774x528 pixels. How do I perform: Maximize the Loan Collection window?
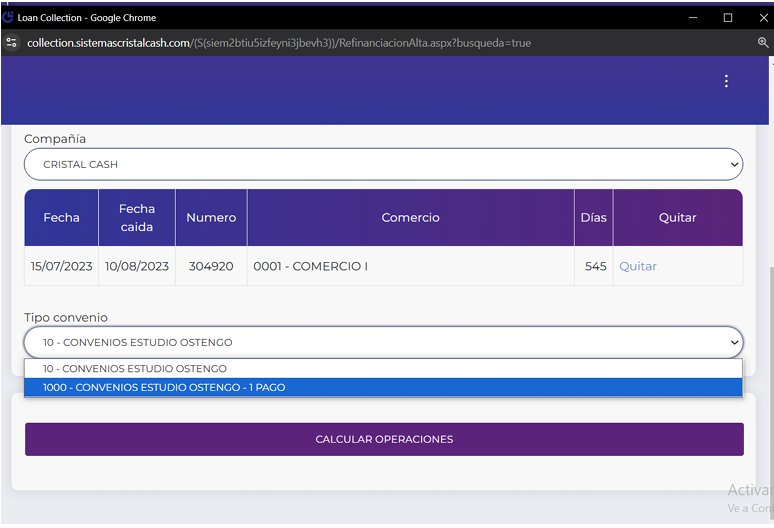[x=728, y=17]
